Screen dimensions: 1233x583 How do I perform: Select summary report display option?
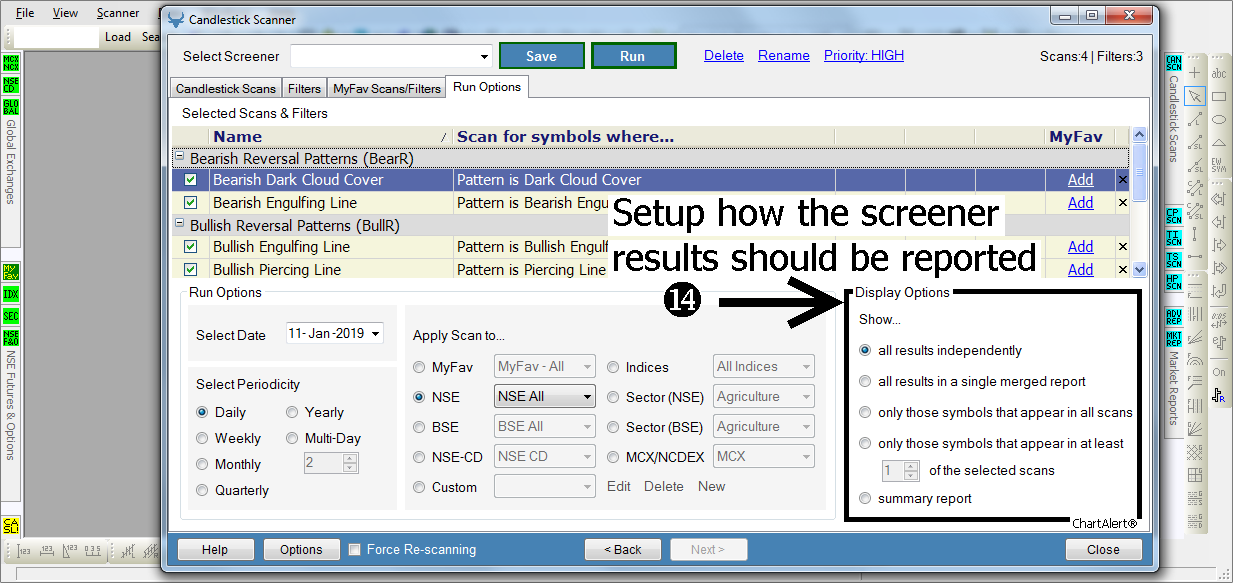click(865, 498)
